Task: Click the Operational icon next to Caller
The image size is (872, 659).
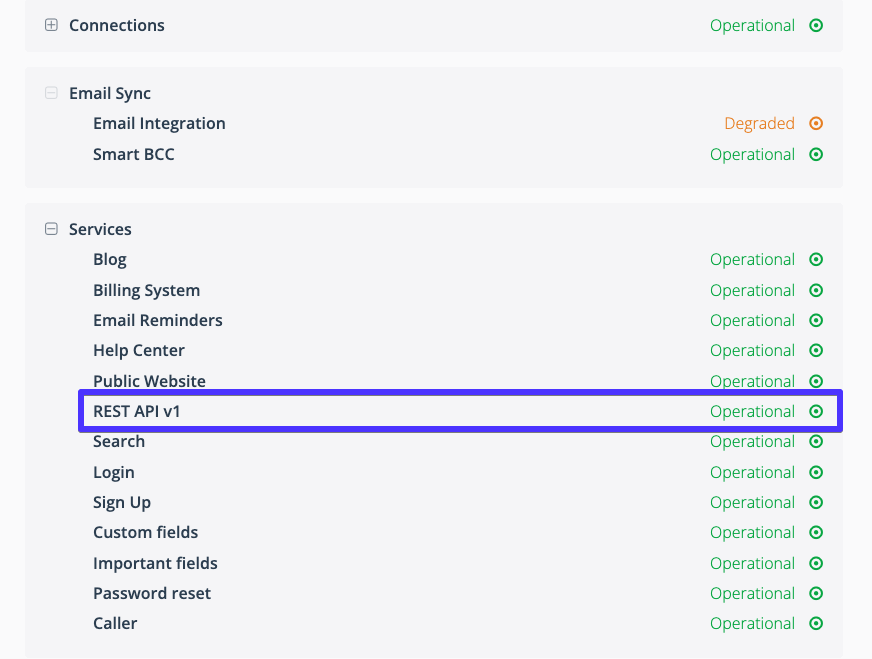Action: click(816, 623)
